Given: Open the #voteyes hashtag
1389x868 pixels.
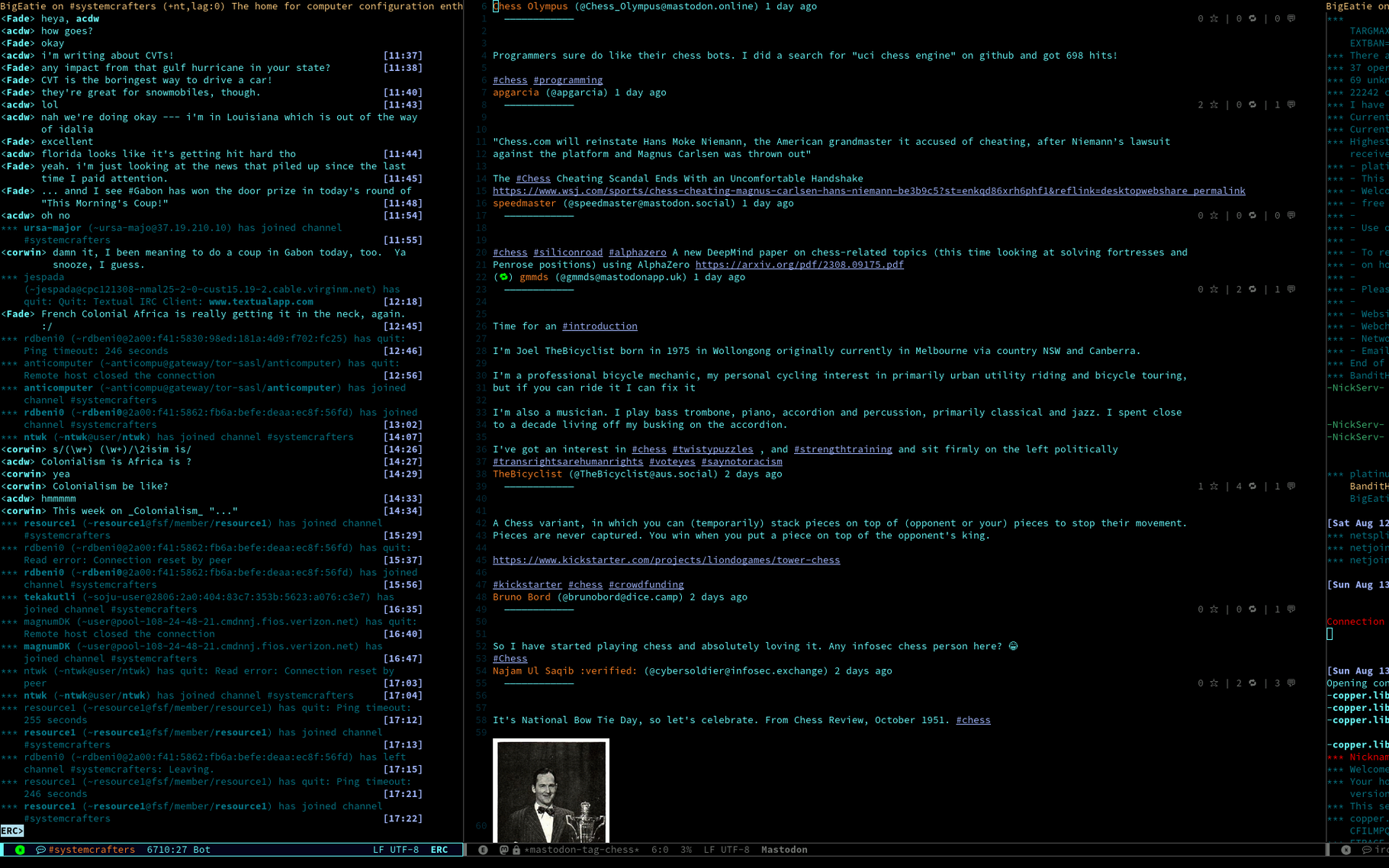Looking at the screenshot, I should coord(672,461).
